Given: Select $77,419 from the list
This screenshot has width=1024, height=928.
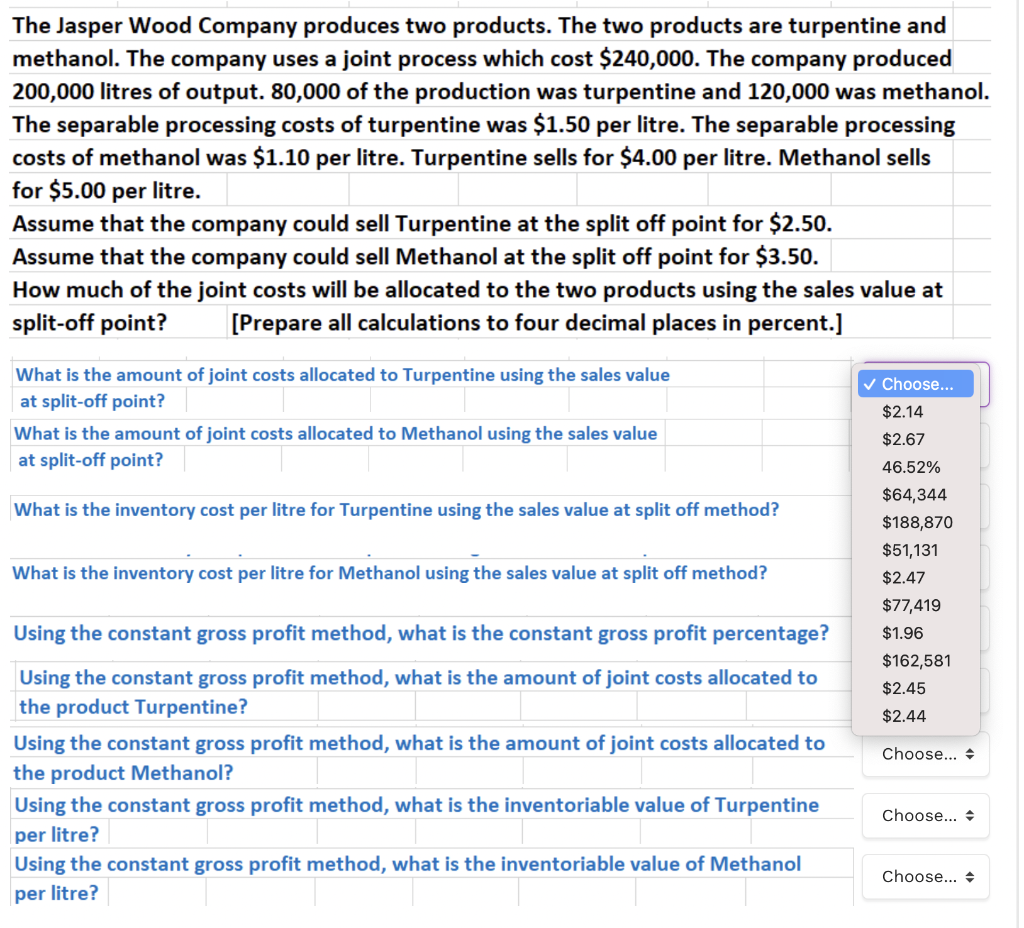Looking at the screenshot, I should pyautogui.click(x=918, y=607).
